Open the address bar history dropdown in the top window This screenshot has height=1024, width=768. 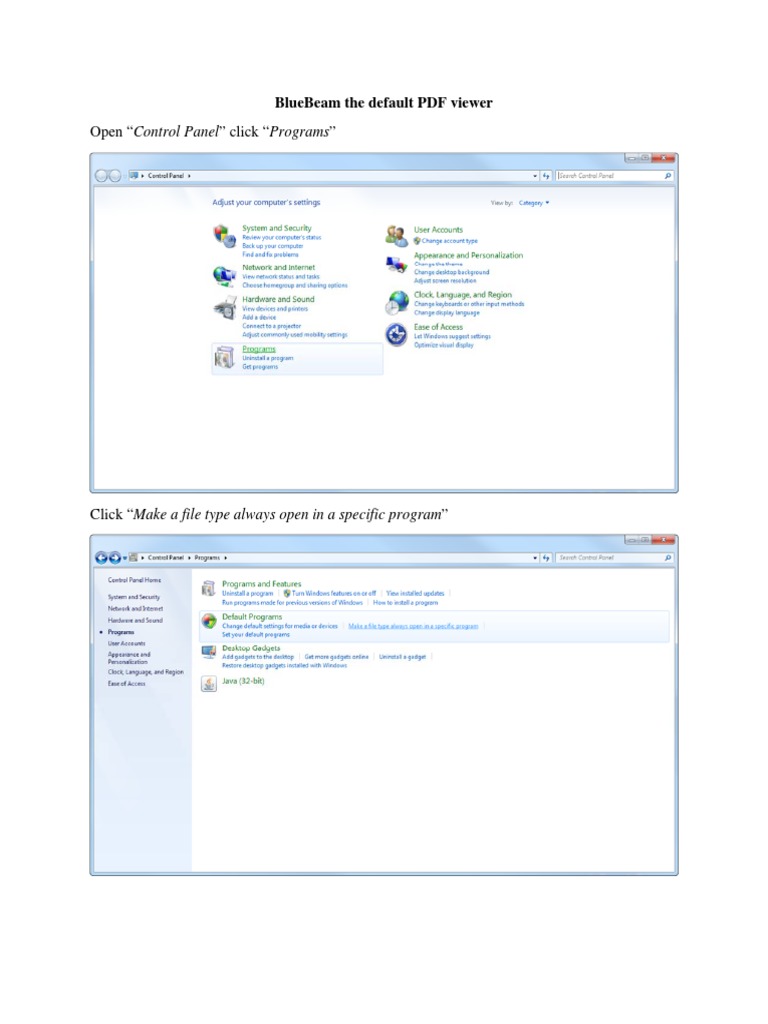tap(536, 176)
